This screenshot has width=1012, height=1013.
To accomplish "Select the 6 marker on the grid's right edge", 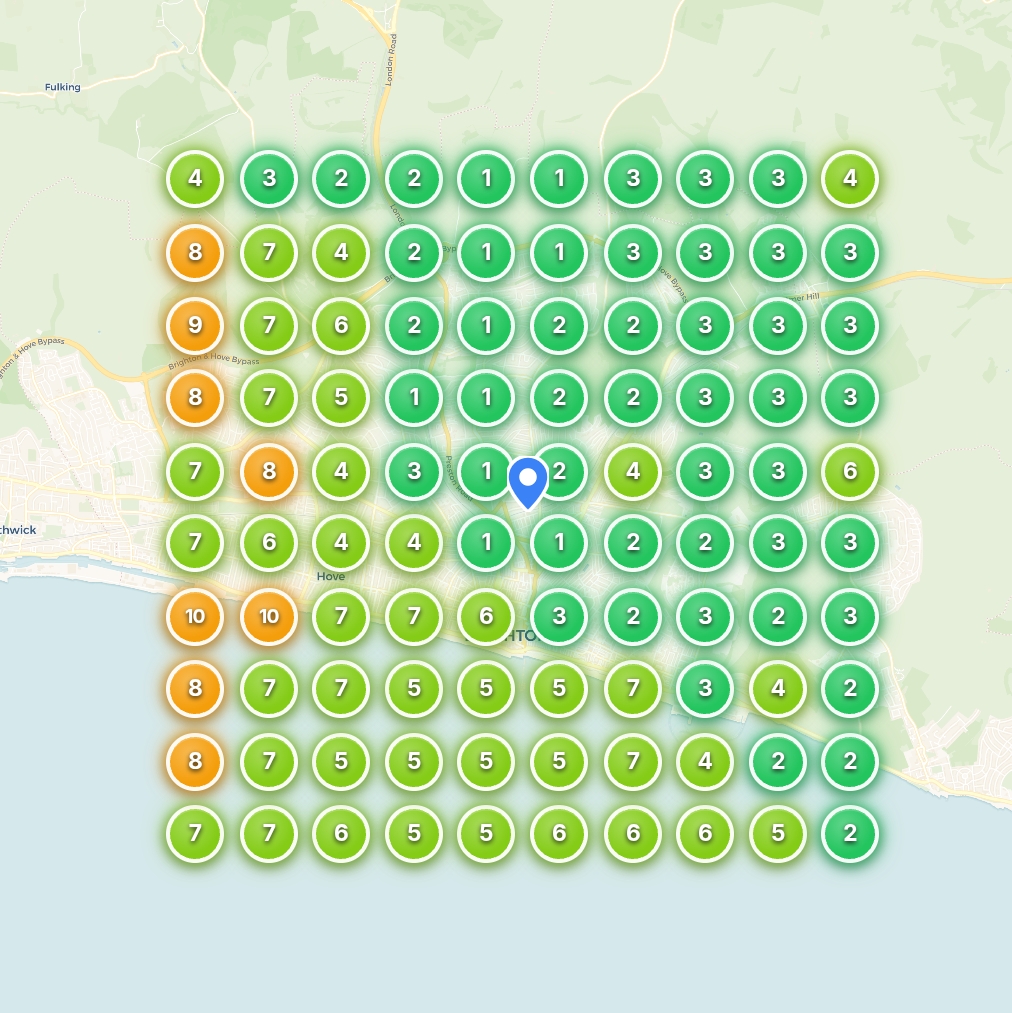I will pyautogui.click(x=850, y=471).
